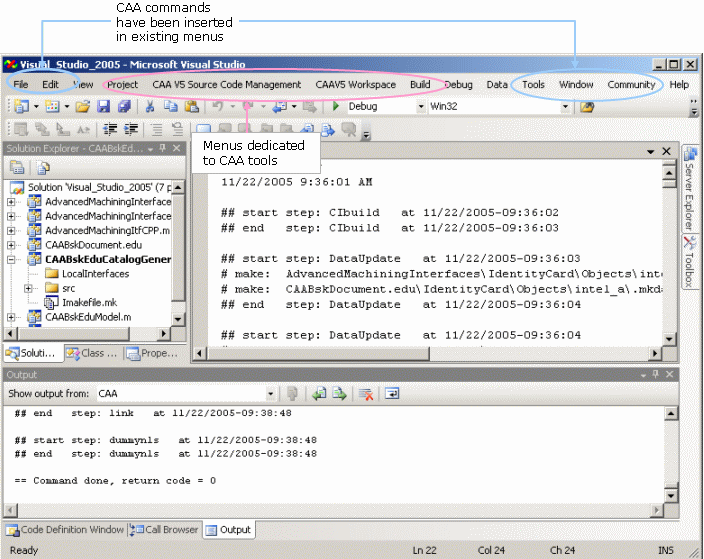Open the CAA V5 Source Code Management menu
The width and height of the screenshot is (704, 559).
[x=227, y=84]
